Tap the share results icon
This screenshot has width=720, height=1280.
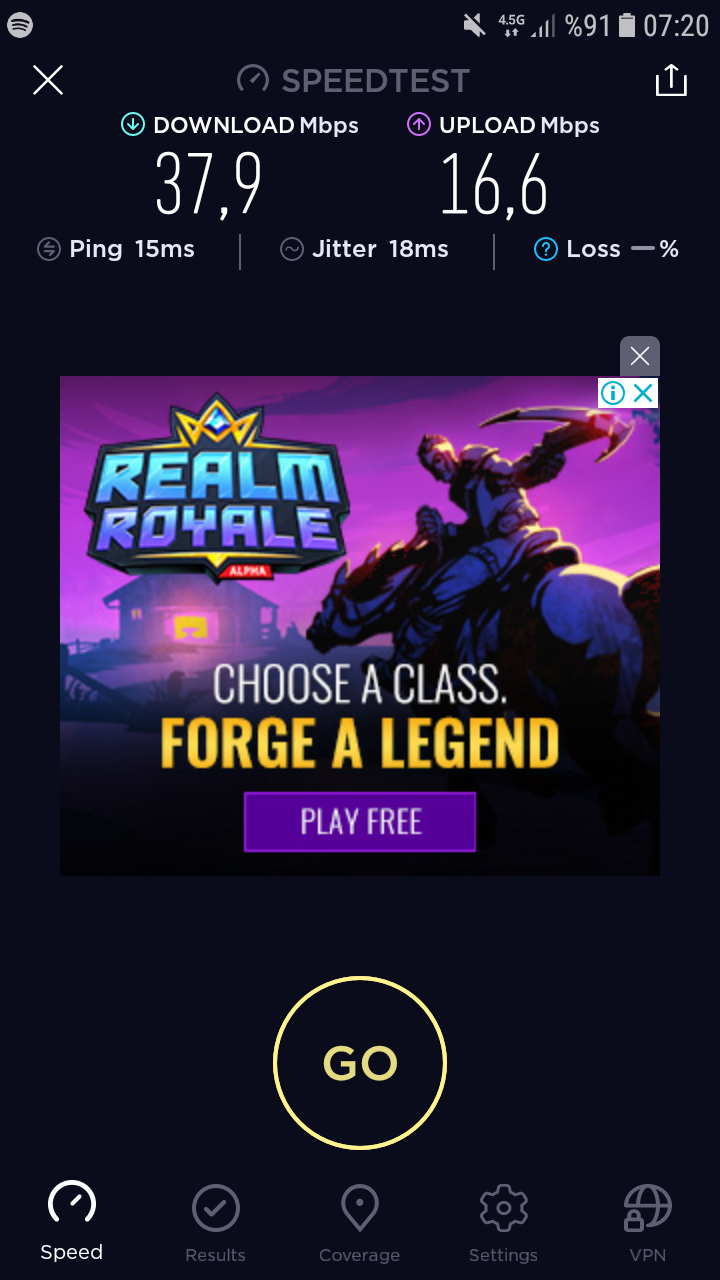pos(671,80)
